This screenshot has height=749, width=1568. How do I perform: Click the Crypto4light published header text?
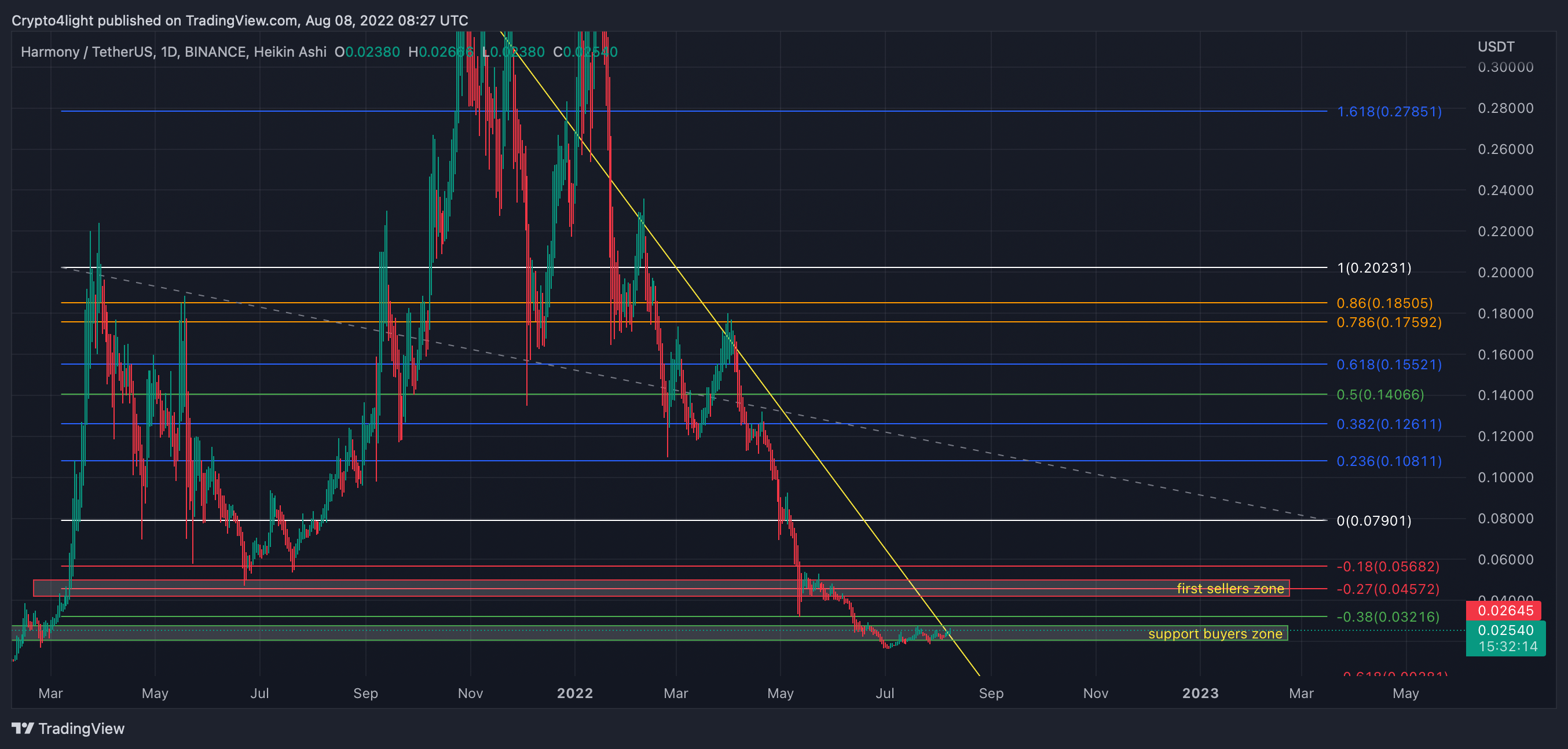point(240,21)
